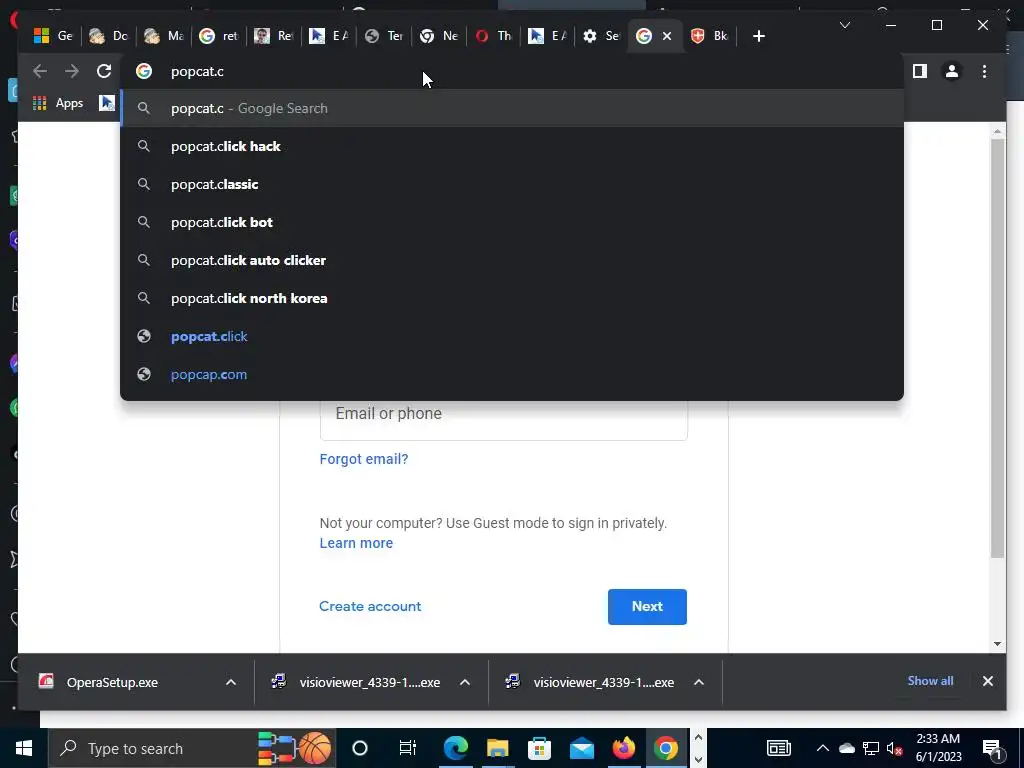Screen dimensions: 1024x768
Task: Close the downloads bar
Action: 987,681
